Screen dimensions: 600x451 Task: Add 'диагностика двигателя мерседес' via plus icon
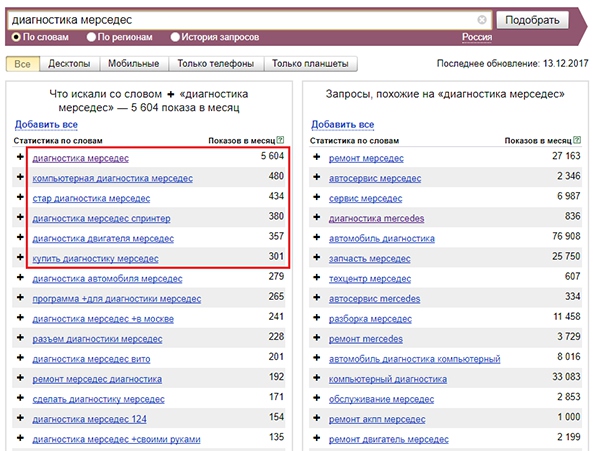[x=20, y=237]
